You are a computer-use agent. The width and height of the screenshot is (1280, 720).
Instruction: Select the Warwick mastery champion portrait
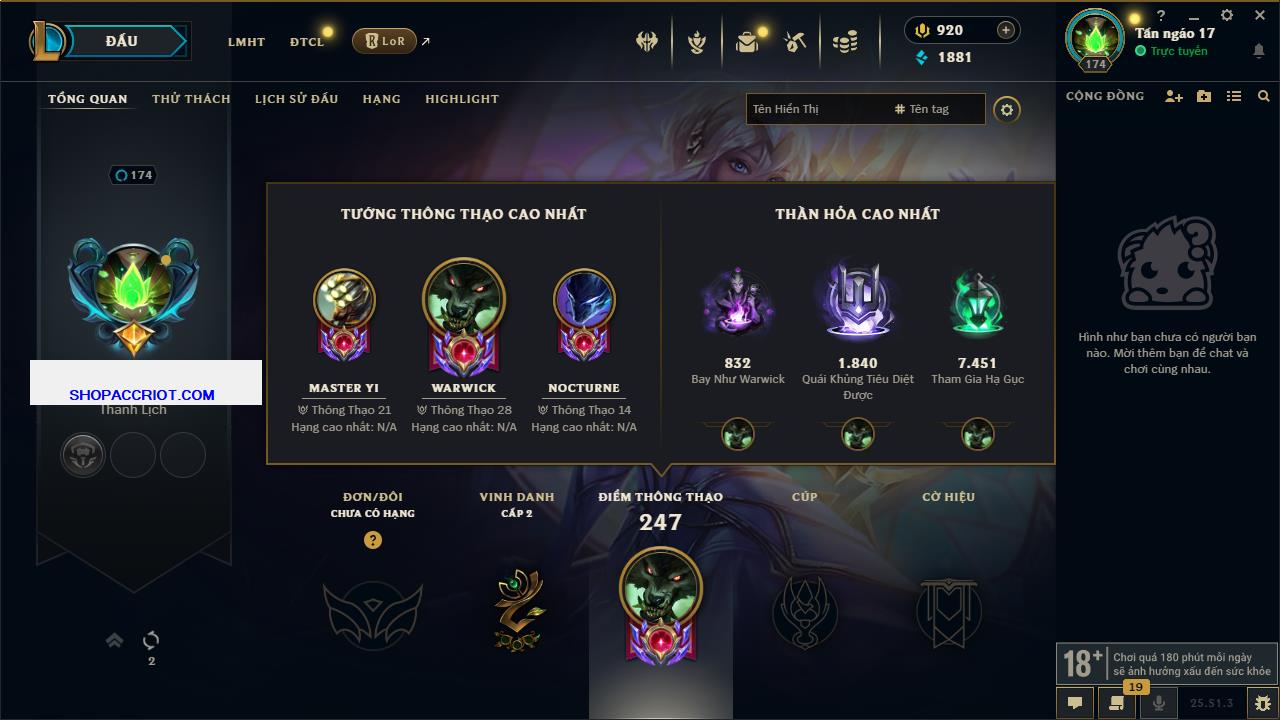464,297
